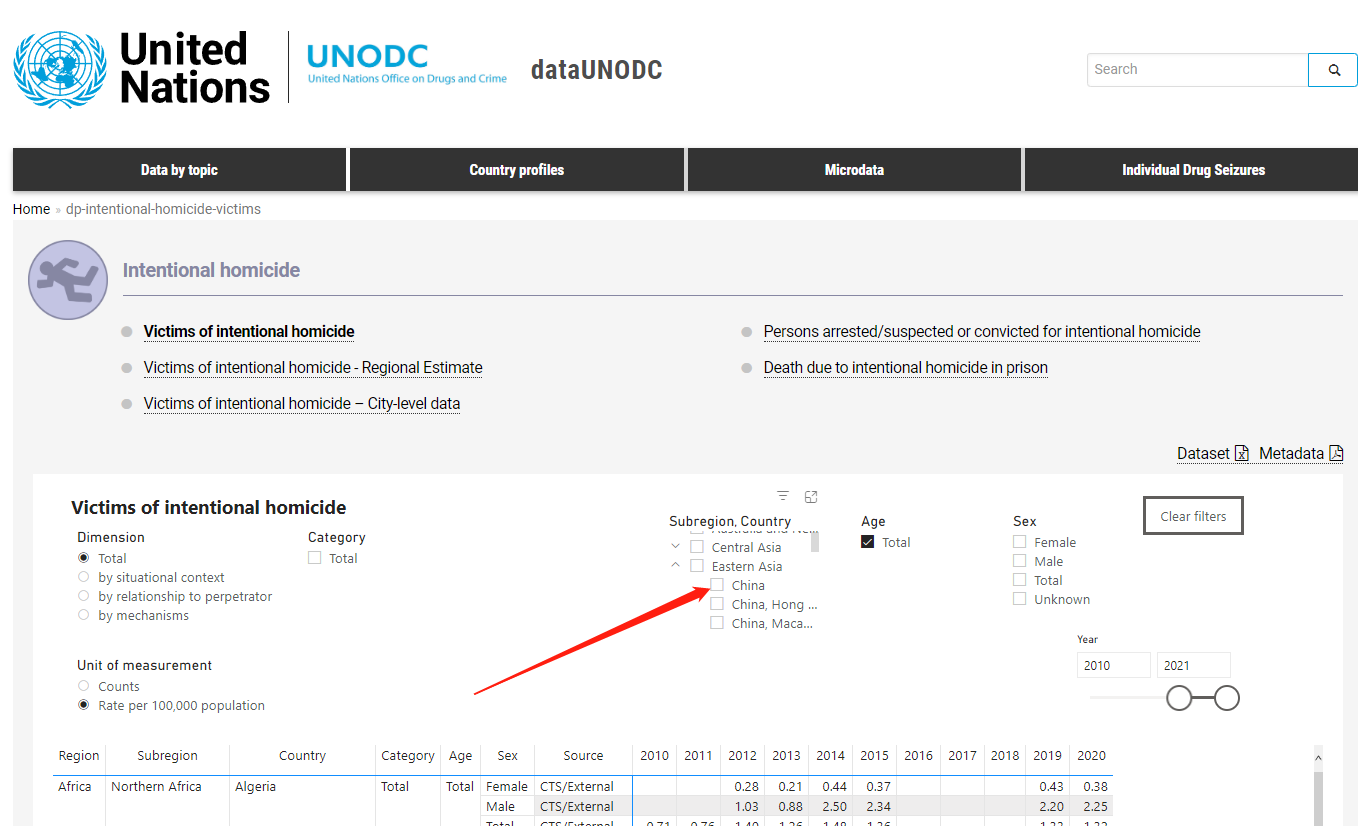Viewport: 1358px width, 826px height.
Task: Click into the Search text field
Action: (1196, 70)
